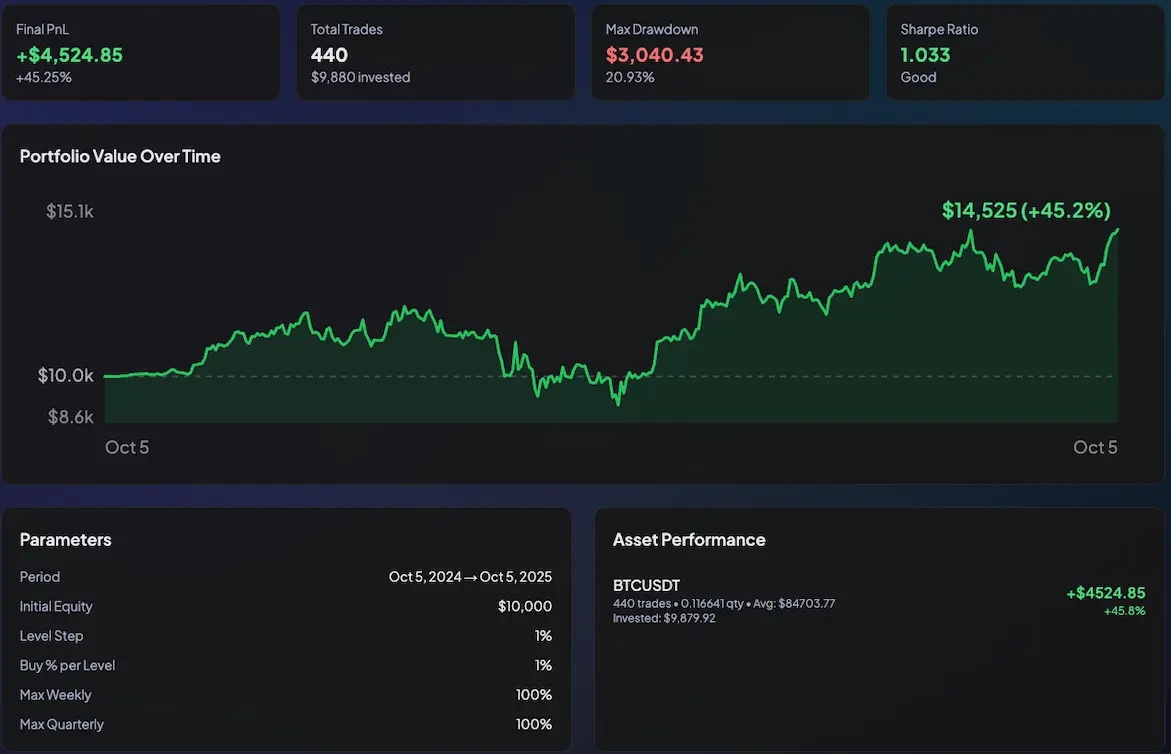Click the Portfolio Value Over Time chart title
The image size is (1171, 754).
[120, 156]
